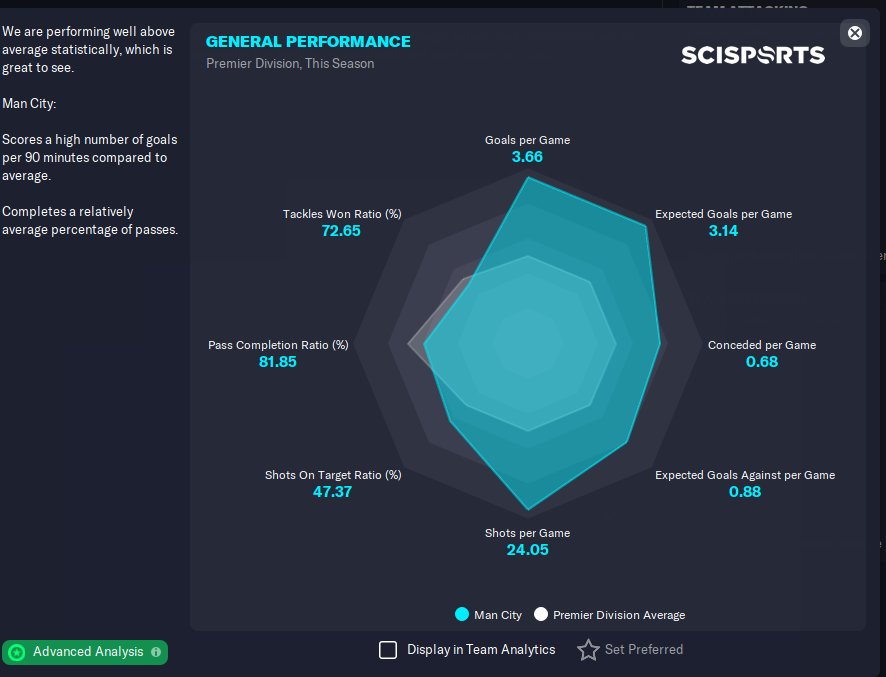The image size is (886, 677).
Task: Click the info icon beside Advanced Analysis
Action: 156,652
